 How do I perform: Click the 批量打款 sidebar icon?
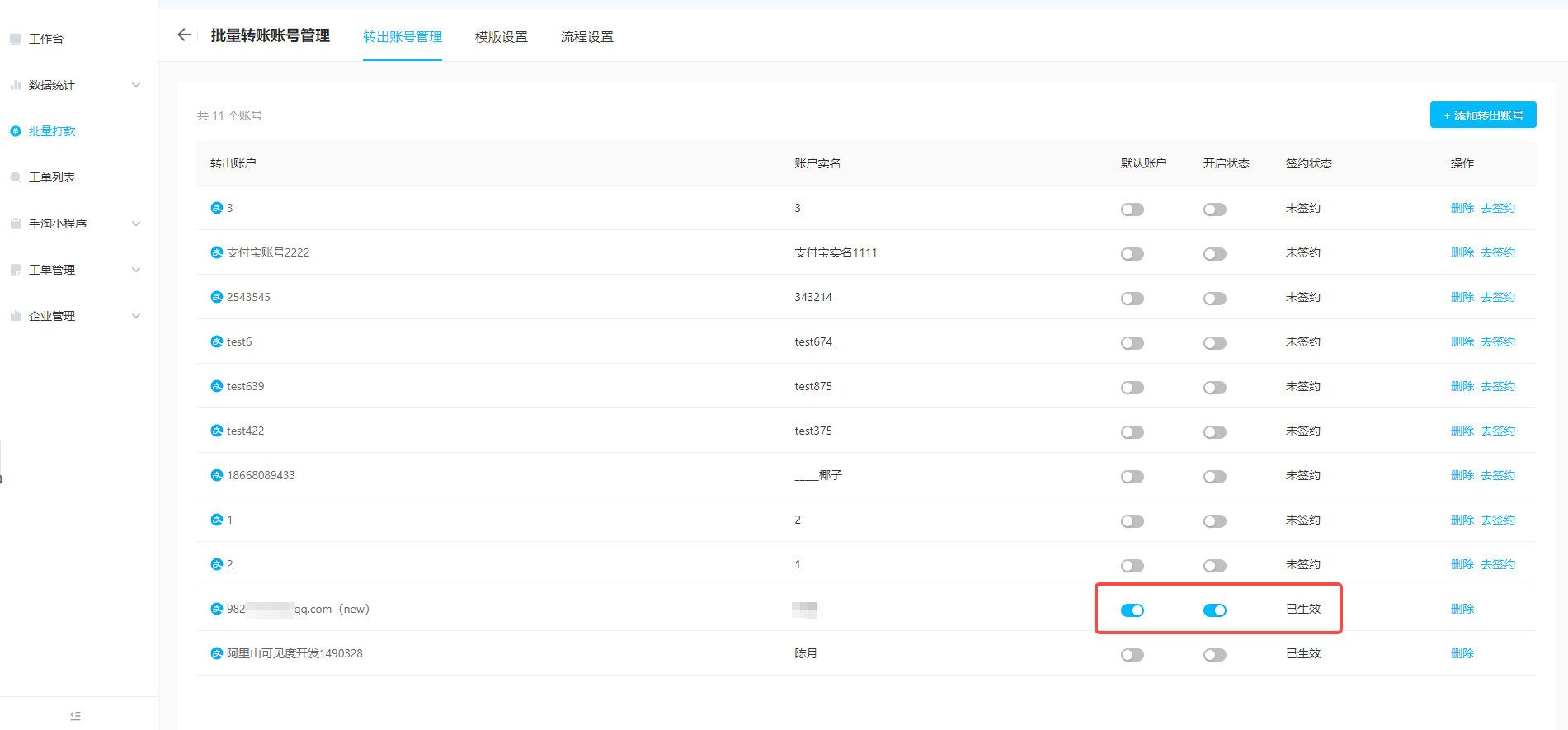click(x=16, y=131)
